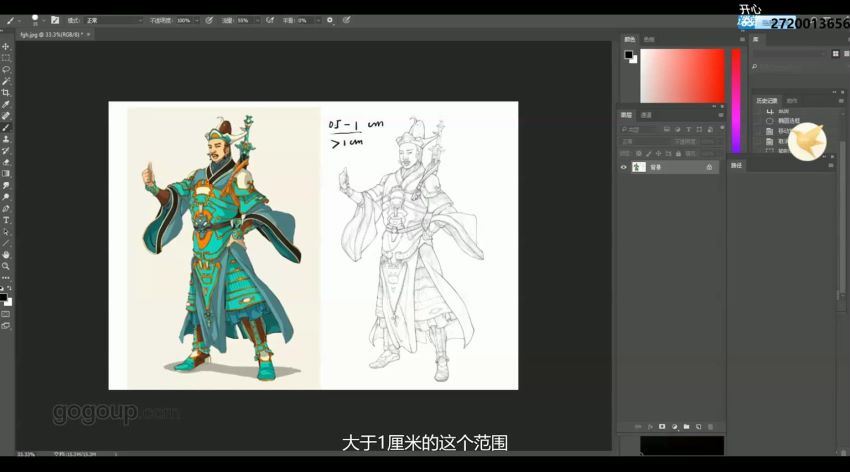
Task: Select the Line shape tool
Action: click(6, 243)
